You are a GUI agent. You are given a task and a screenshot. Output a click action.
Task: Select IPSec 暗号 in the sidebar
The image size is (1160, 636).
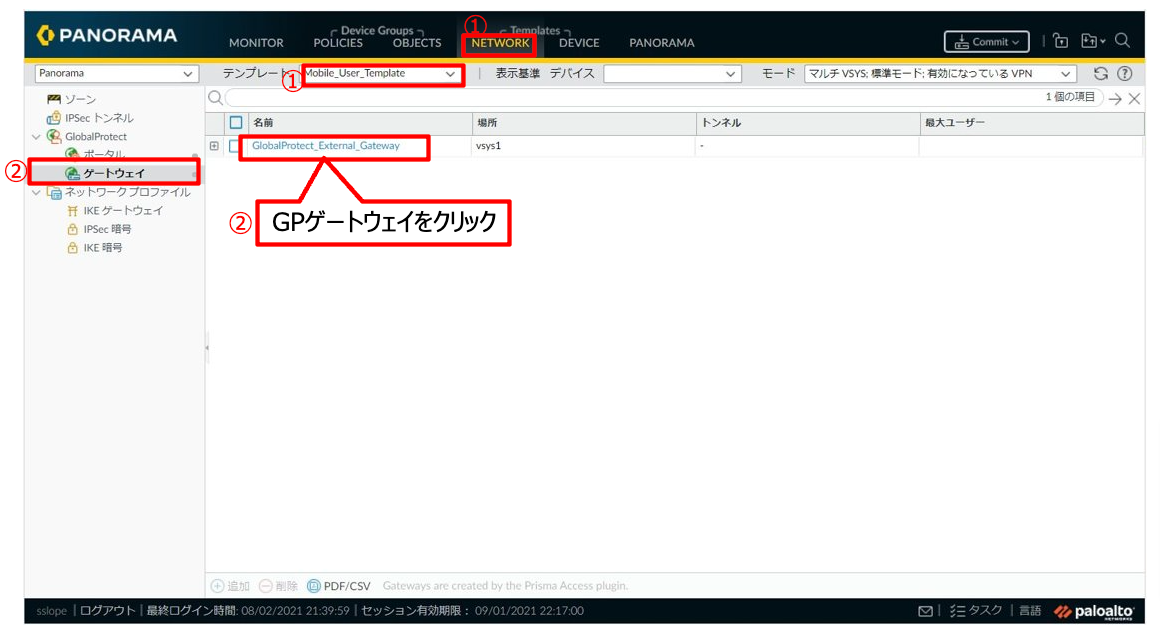(107, 229)
